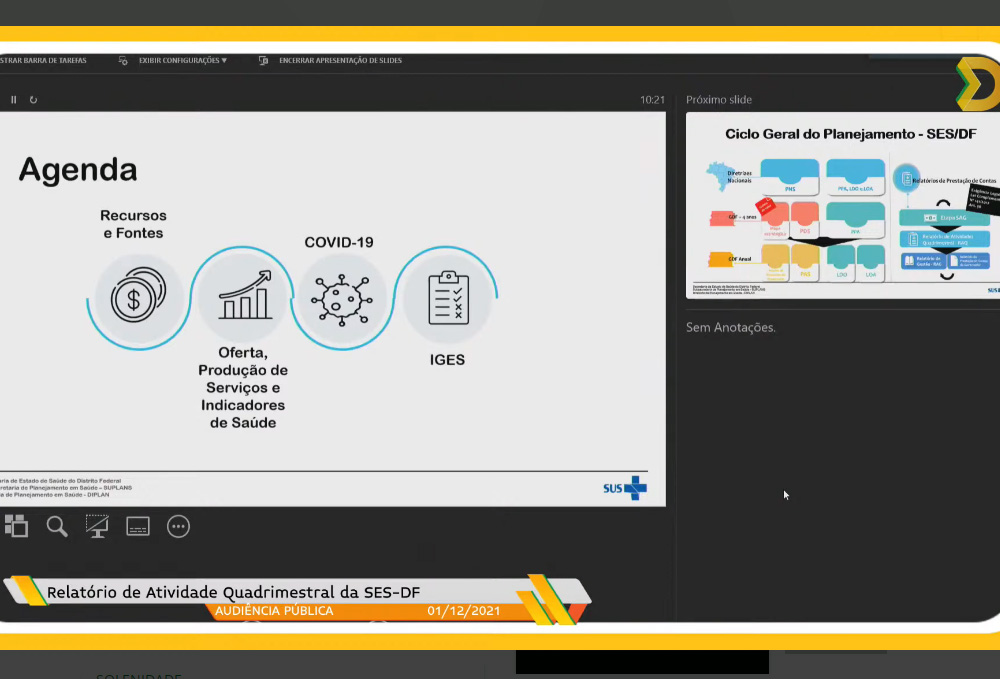Viewport: 1000px width, 679px height.
Task: Open more slideshow options ellipsis
Action: coord(178,526)
